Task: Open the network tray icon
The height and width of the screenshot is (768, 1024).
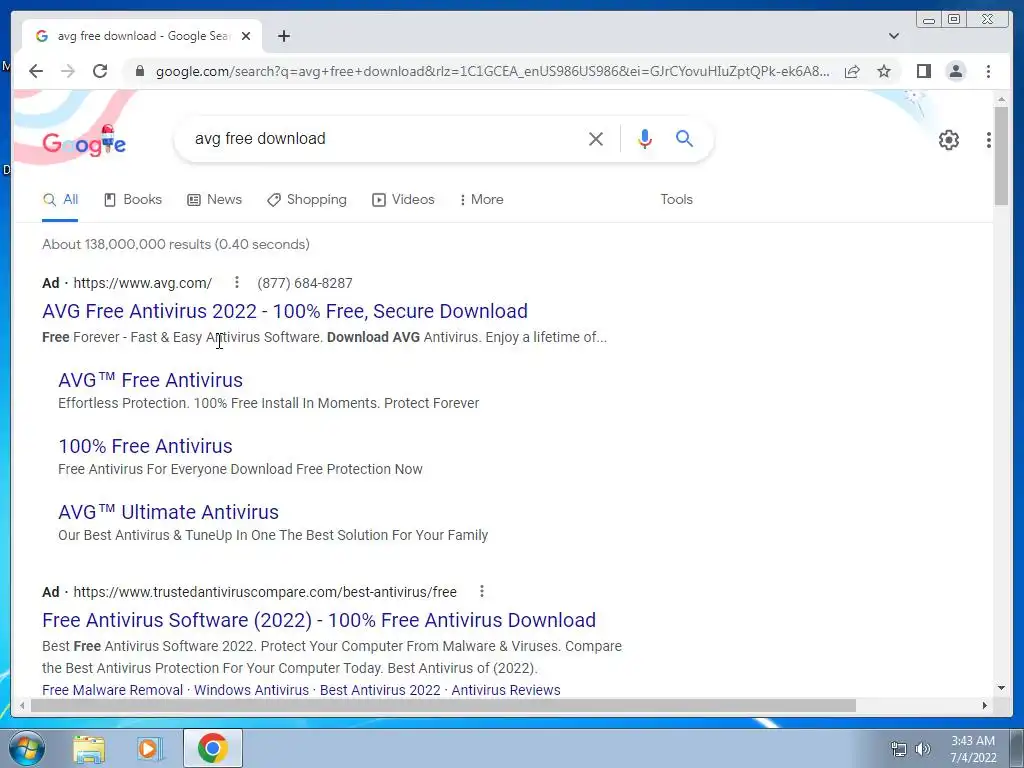Action: (x=899, y=749)
